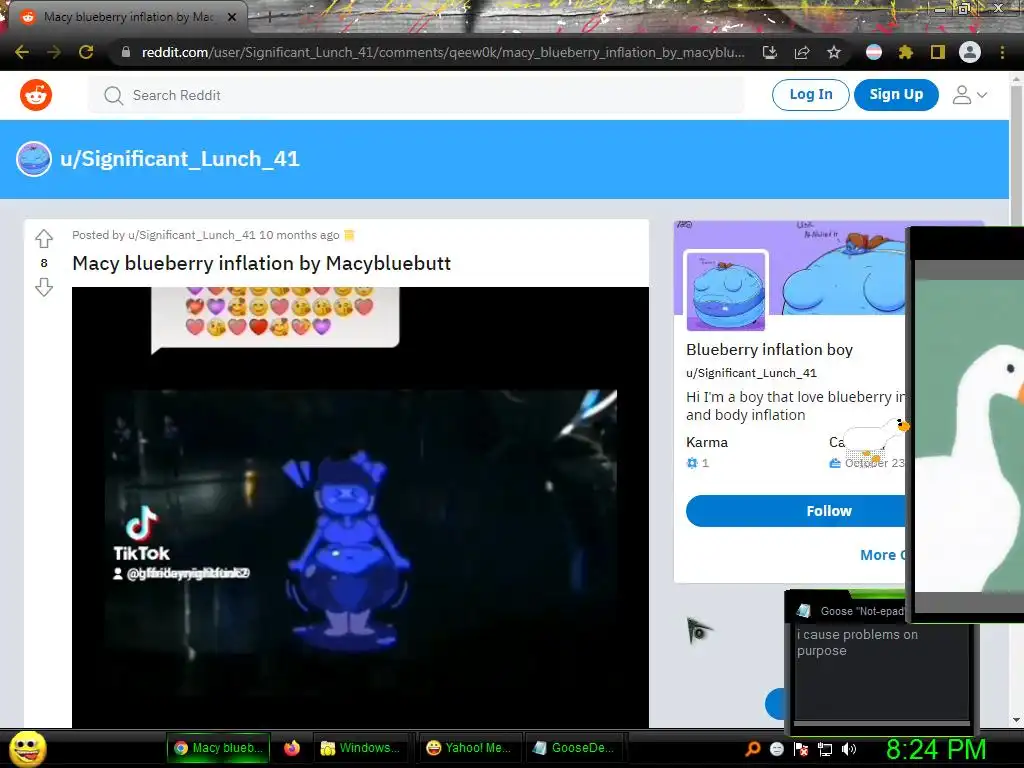The width and height of the screenshot is (1024, 768).
Task: Switch to GooseDe... taskbar item
Action: click(x=573, y=748)
